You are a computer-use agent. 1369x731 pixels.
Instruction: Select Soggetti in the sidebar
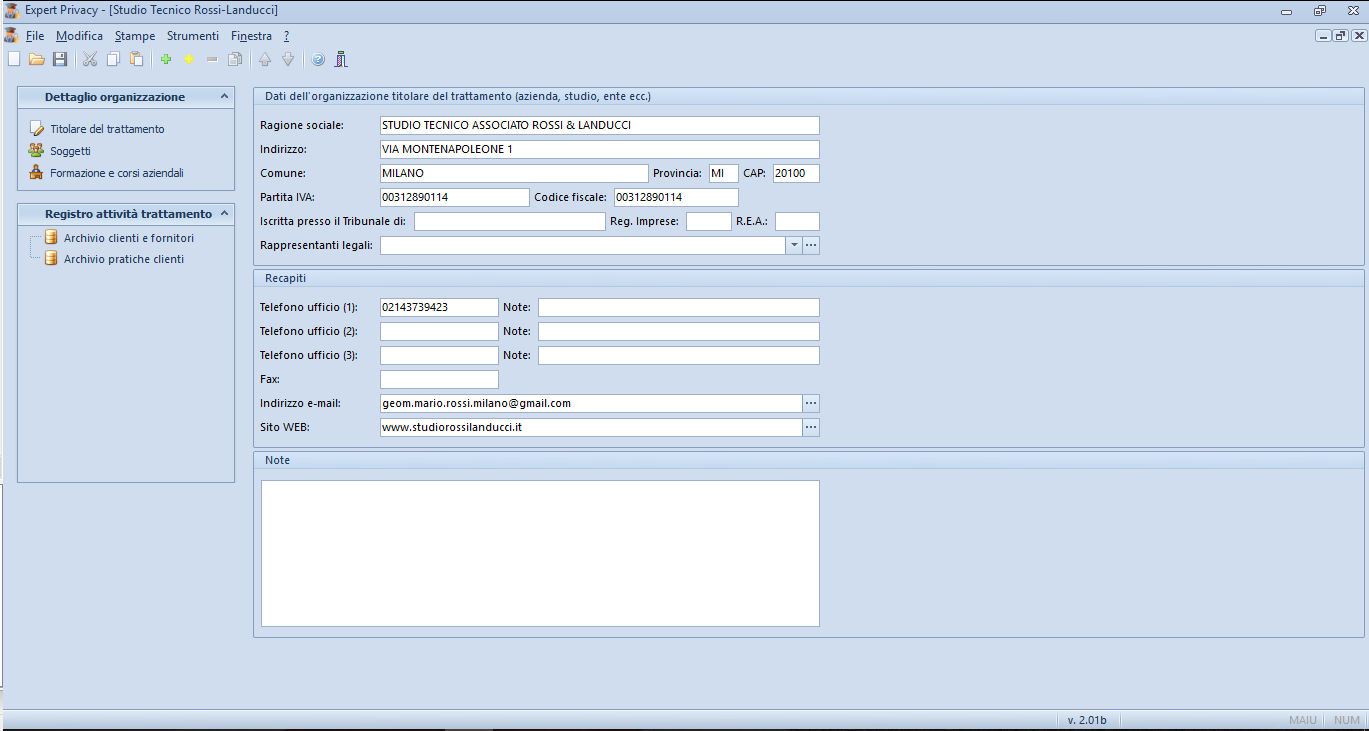(x=70, y=151)
